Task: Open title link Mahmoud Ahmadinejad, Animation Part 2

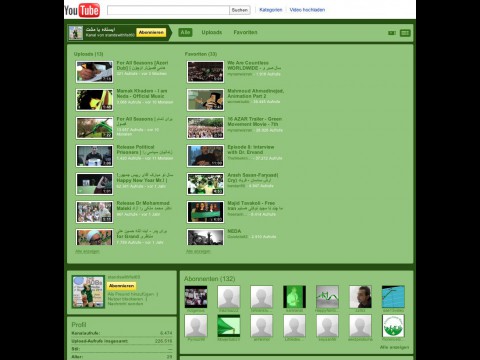Action: [256, 93]
